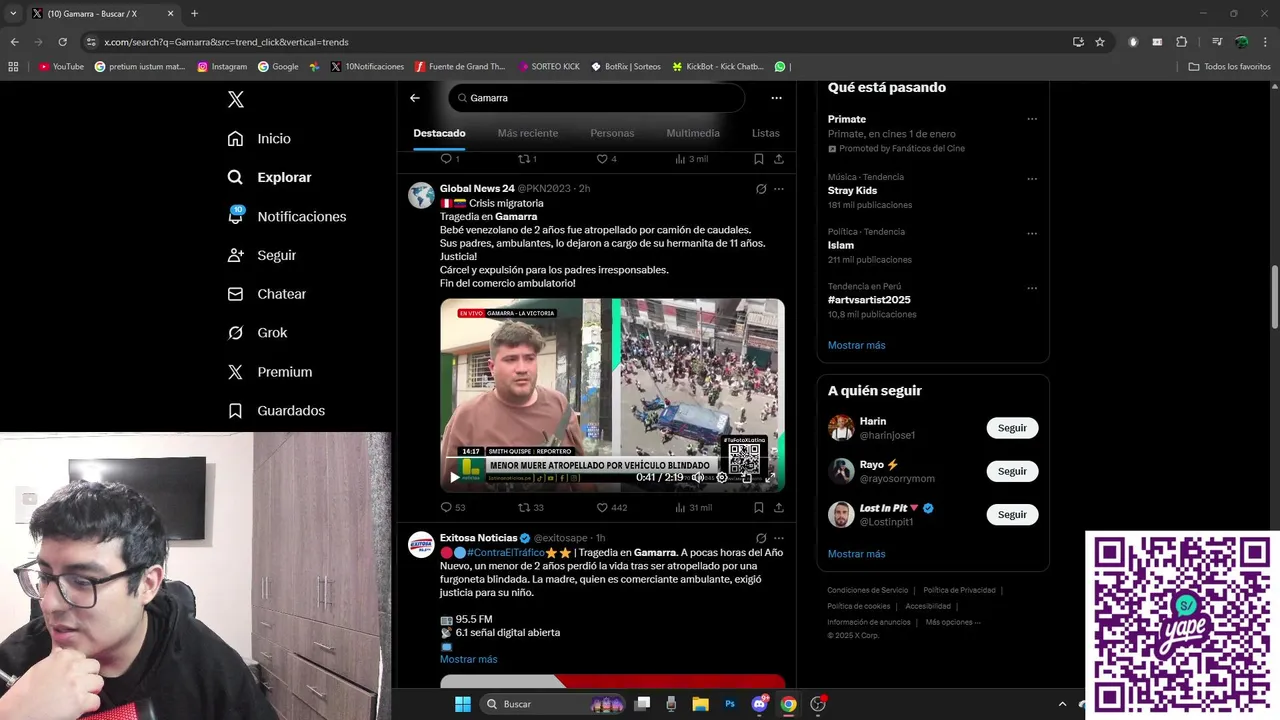Open options for the #artvsartist2025 trend
The image size is (1280, 720).
[1032, 288]
